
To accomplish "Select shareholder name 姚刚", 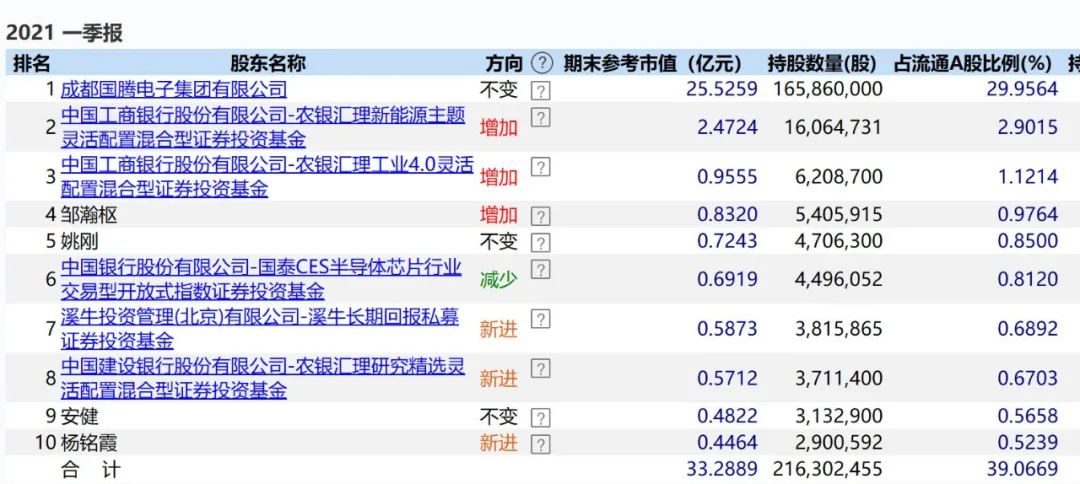I will click(79, 241).
